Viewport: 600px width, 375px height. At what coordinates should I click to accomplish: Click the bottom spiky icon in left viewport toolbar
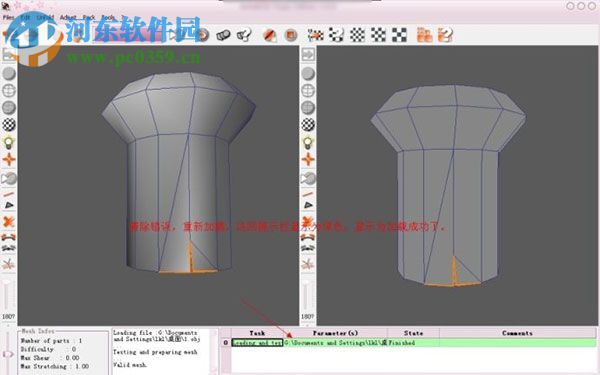9,264
